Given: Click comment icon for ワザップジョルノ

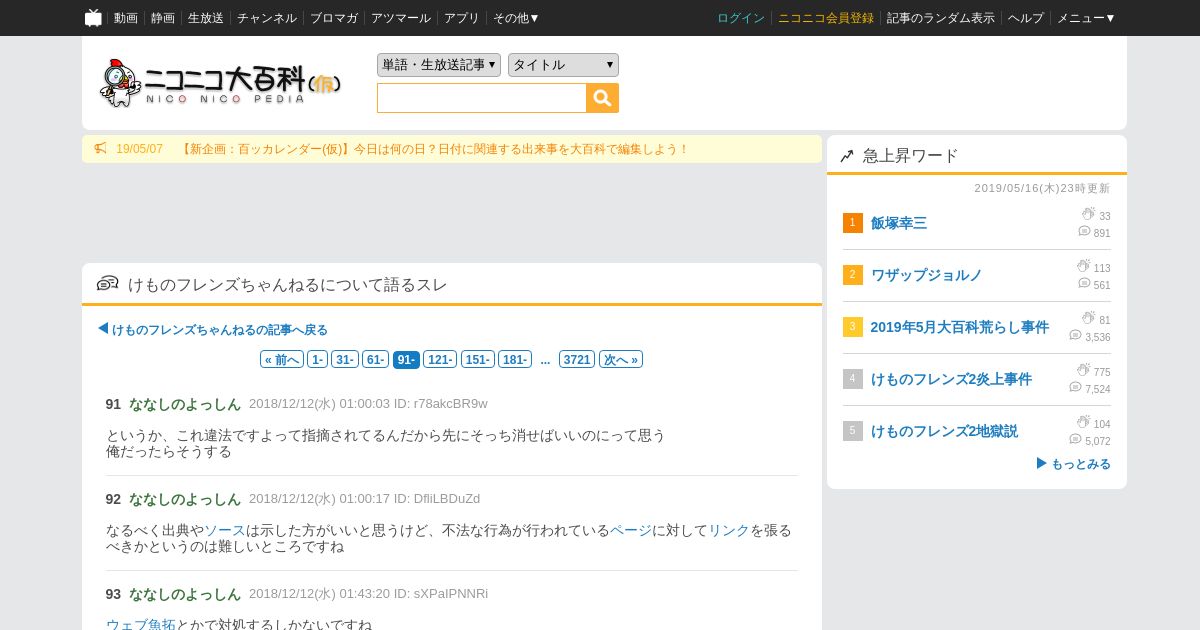Looking at the screenshot, I should [x=1084, y=283].
